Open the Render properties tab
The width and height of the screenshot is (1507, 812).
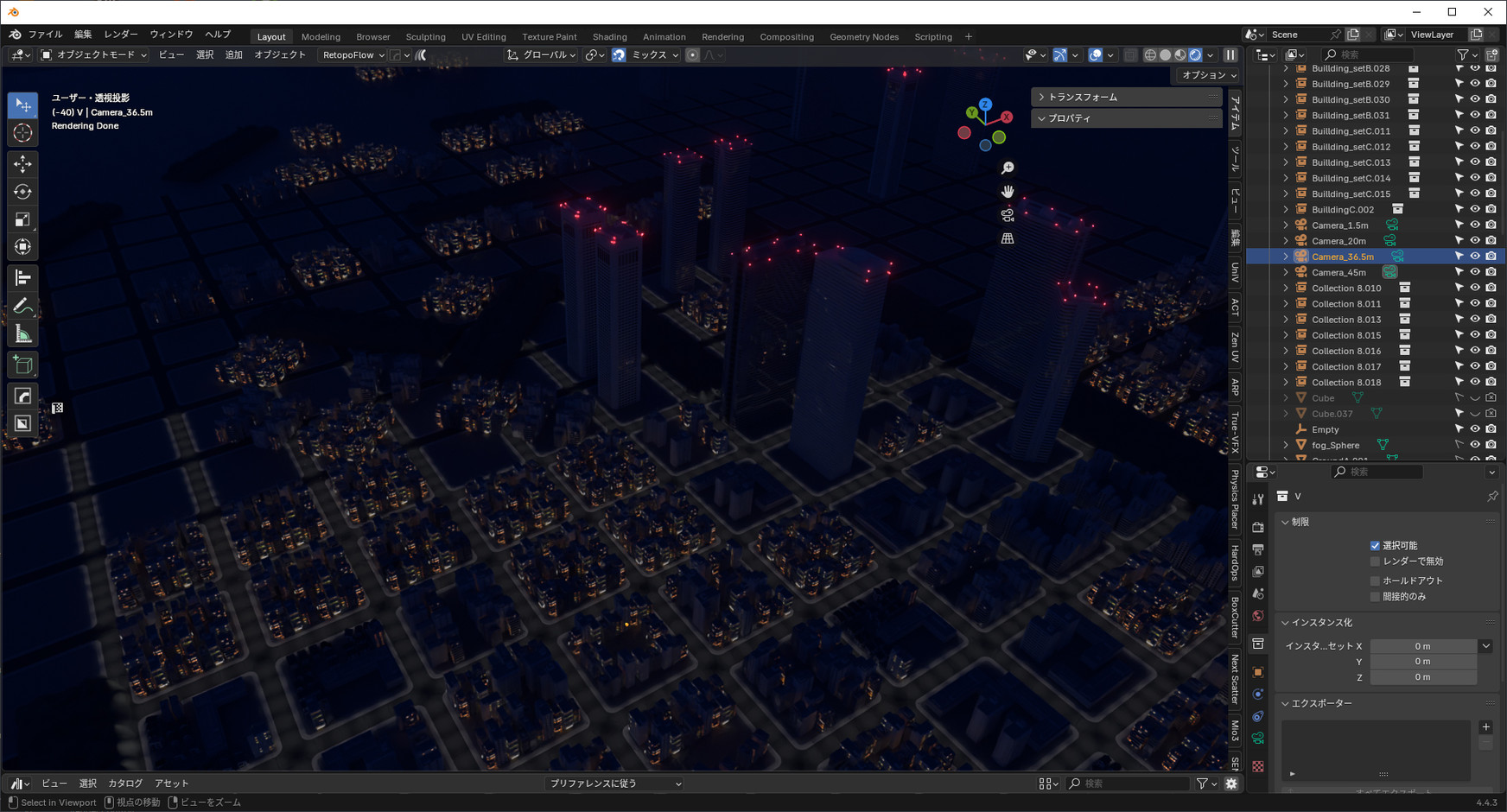1258,527
